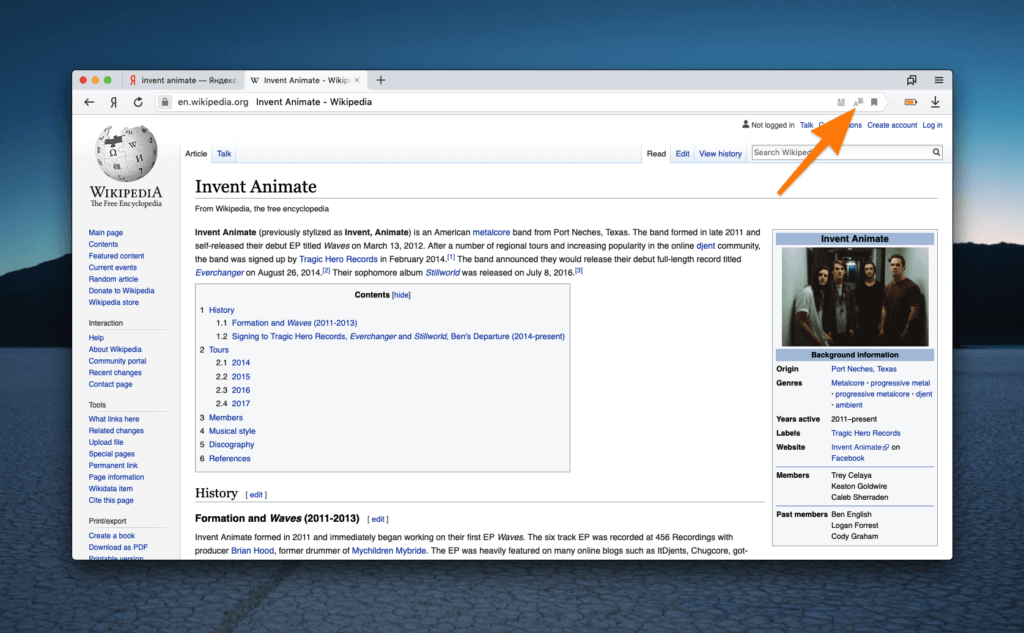The image size is (1024, 633).
Task: Select the Read tab
Action: click(656, 154)
